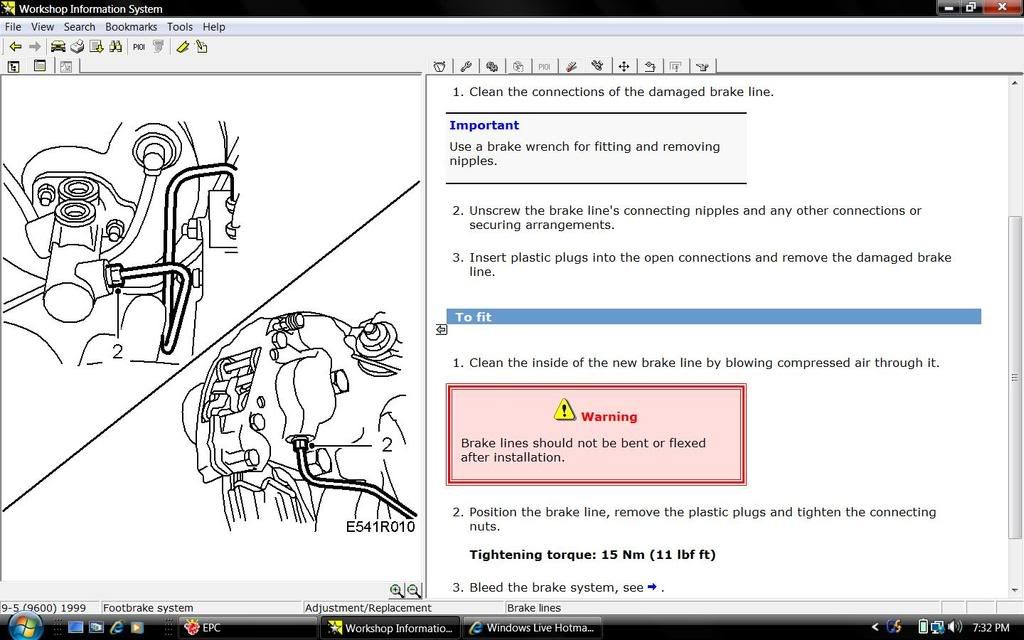Click the car model selection icon

[58, 47]
